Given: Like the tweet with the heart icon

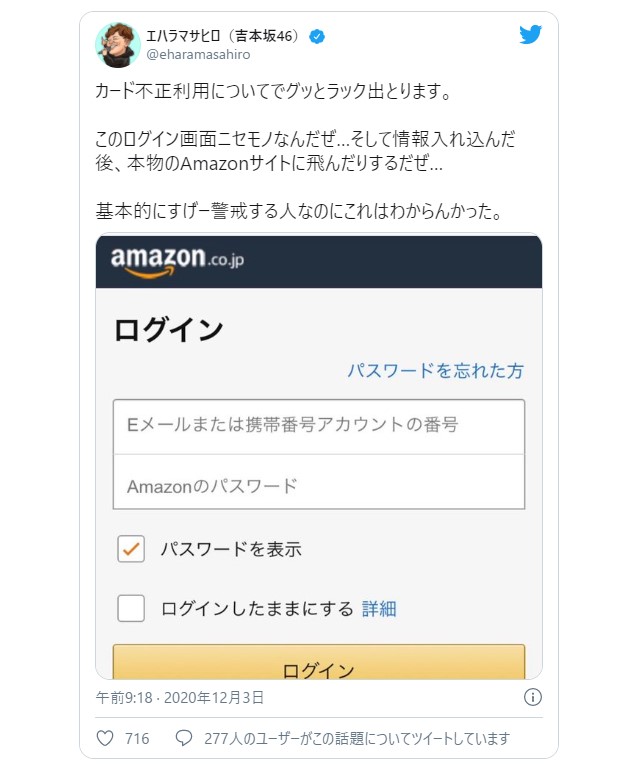Looking at the screenshot, I should coord(105,739).
